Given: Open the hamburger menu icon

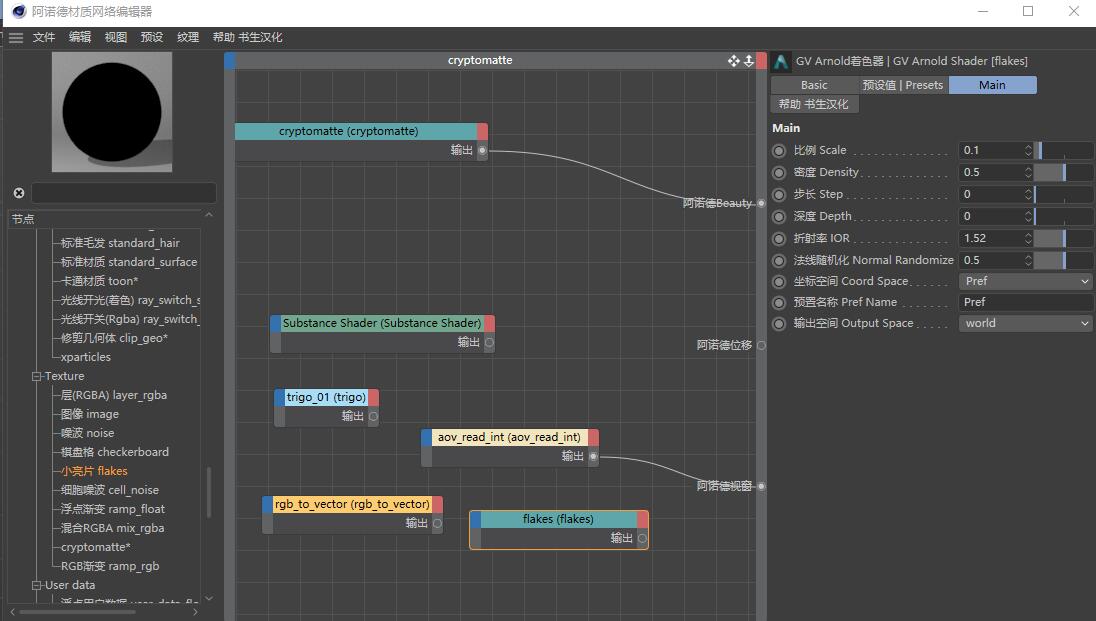Looking at the screenshot, I should pos(16,38).
